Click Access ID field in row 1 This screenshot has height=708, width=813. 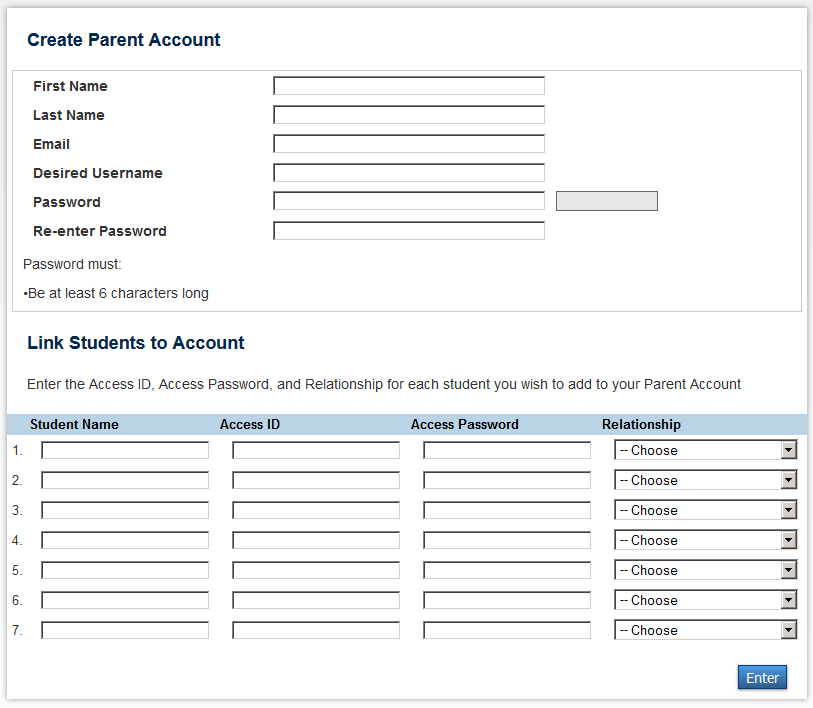click(x=316, y=450)
